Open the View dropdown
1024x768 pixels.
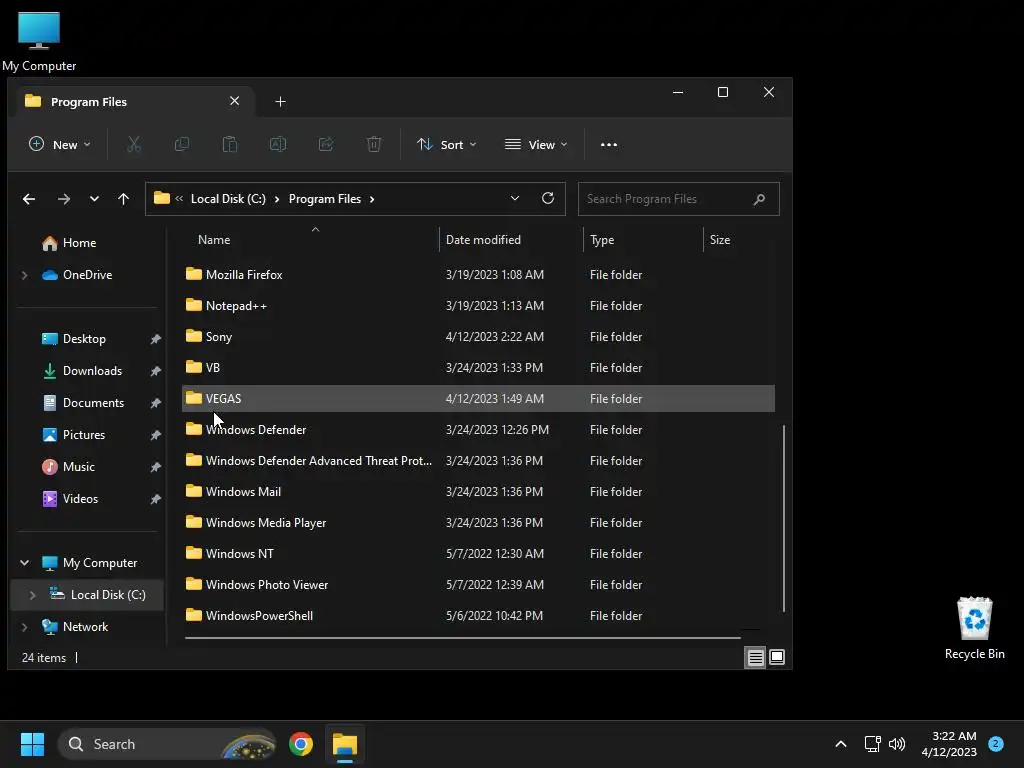pyautogui.click(x=536, y=144)
